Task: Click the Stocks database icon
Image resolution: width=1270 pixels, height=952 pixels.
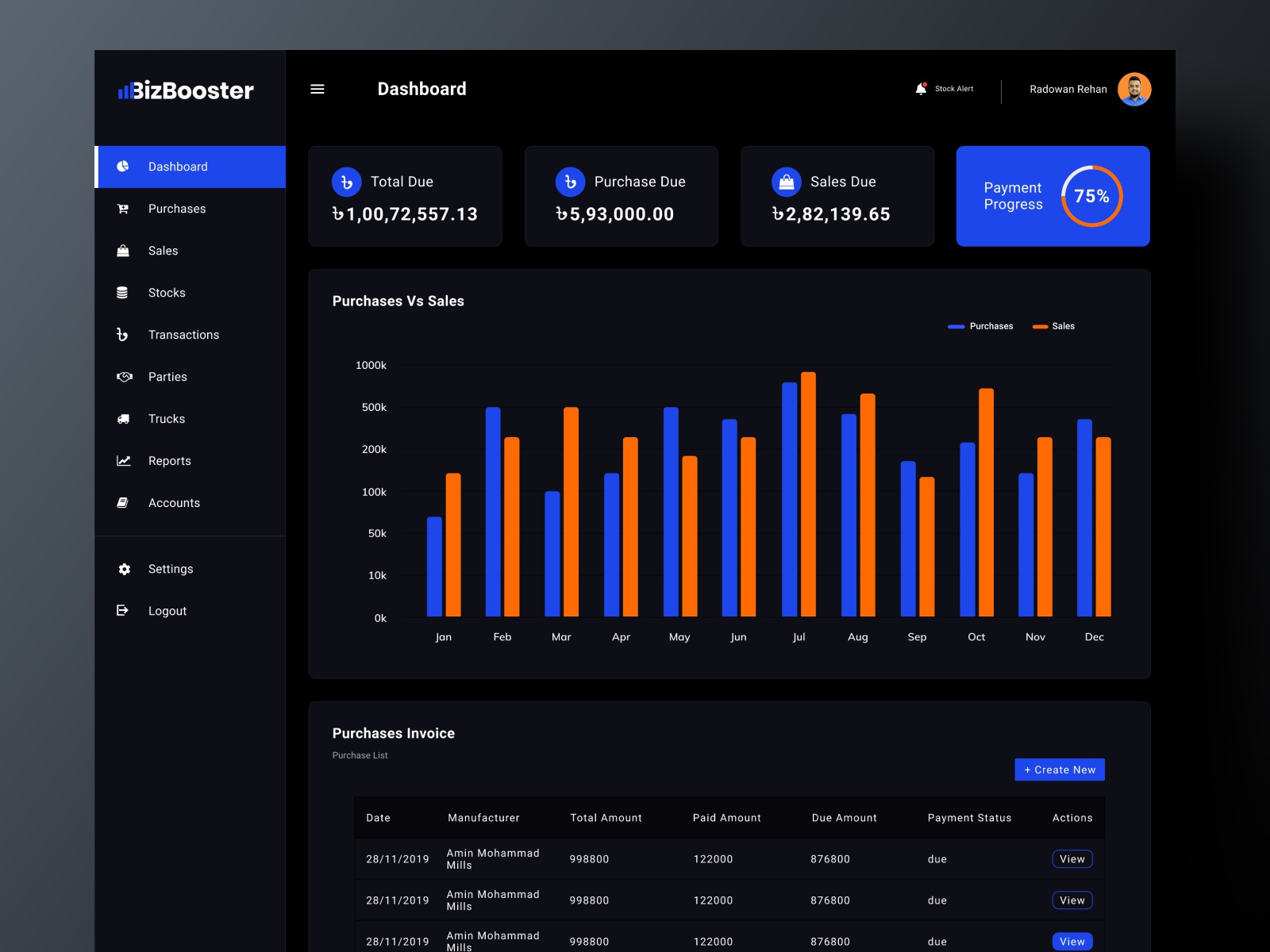Action: click(122, 293)
